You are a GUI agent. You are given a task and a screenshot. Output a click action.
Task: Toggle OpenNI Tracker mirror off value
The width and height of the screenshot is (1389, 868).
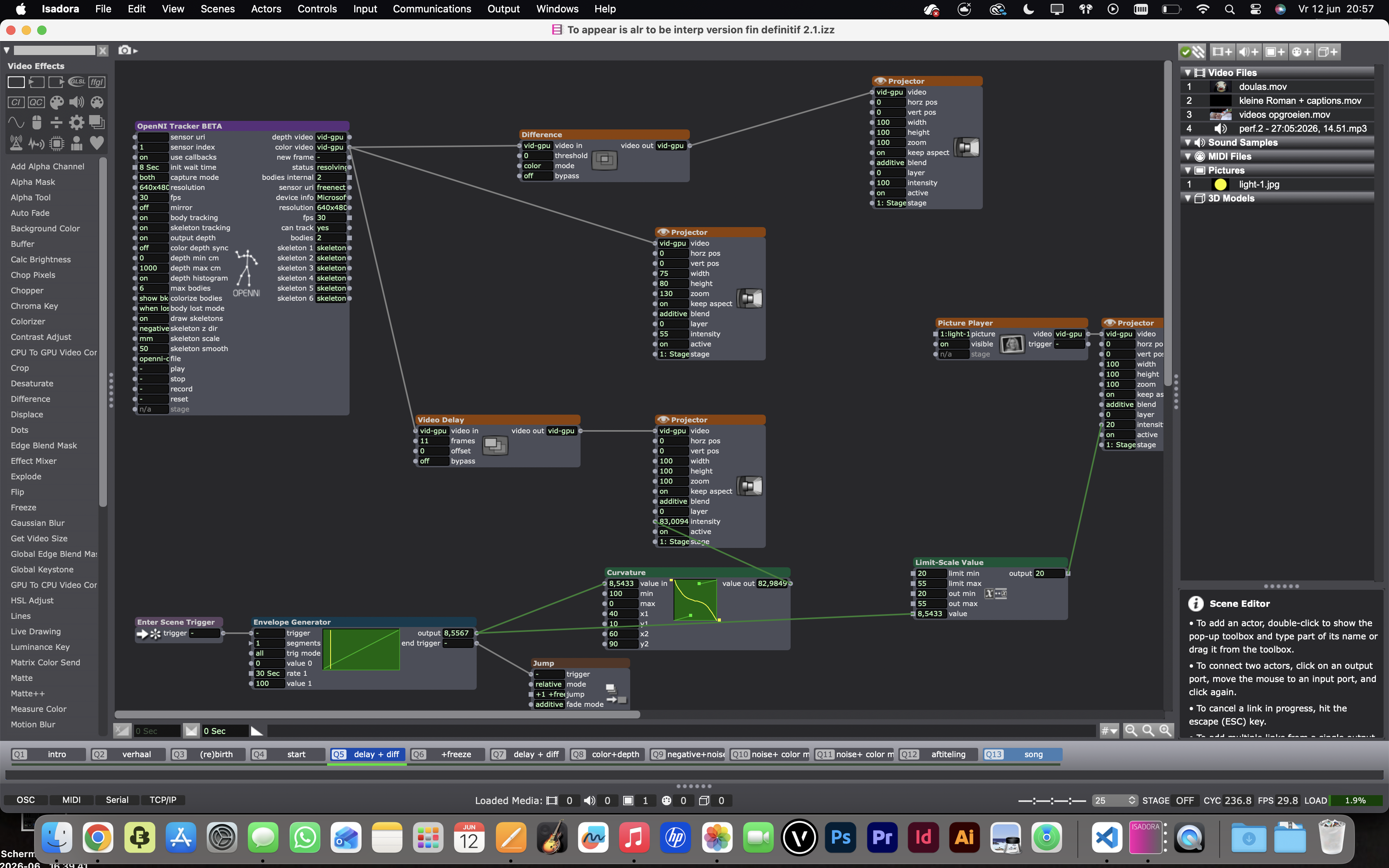[153, 208]
